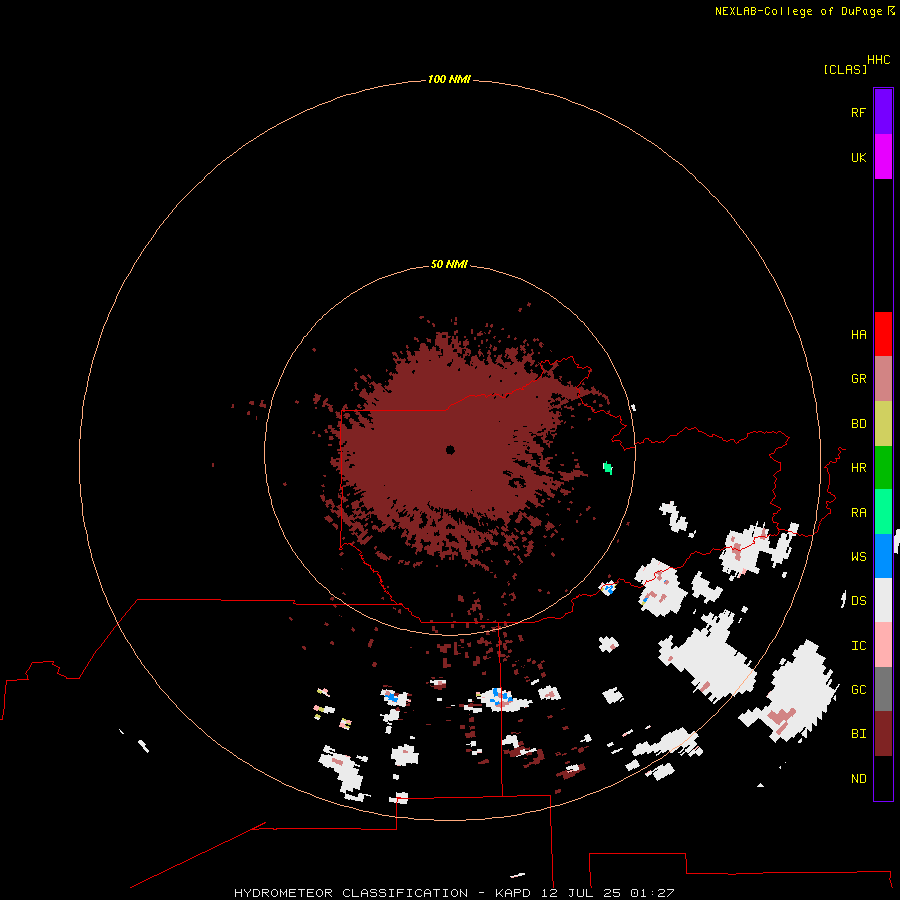Image resolution: width=900 pixels, height=900 pixels.
Task: Click the RF purple legend swatch
Action: (883, 112)
